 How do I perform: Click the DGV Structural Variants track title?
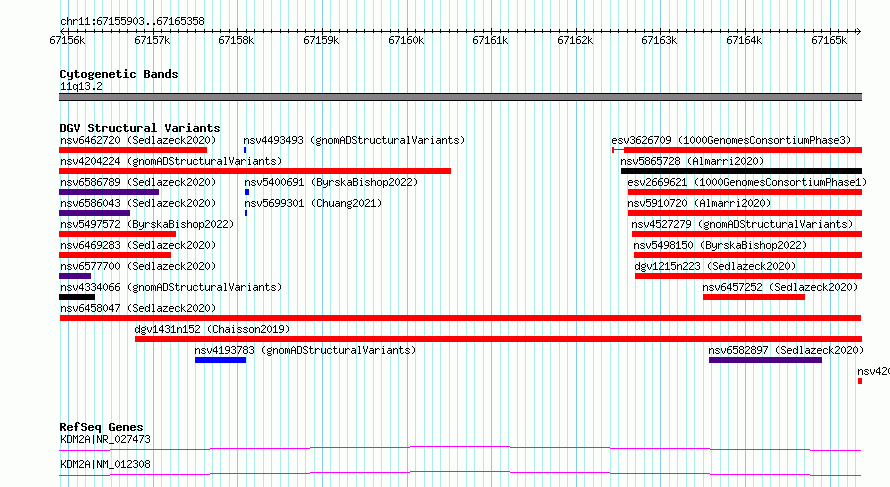click(x=140, y=128)
